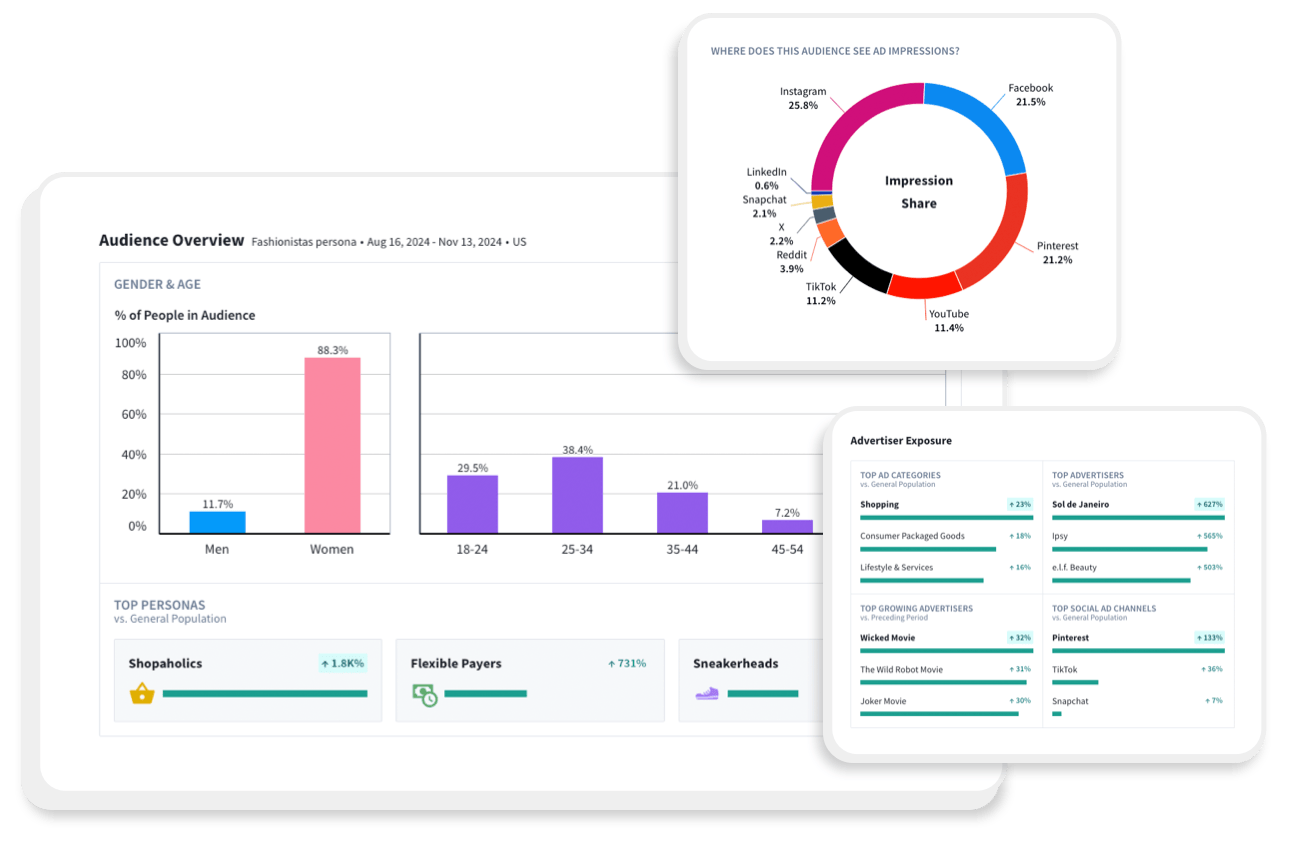Image resolution: width=1289 pixels, height=861 pixels.
Task: Click the 25-34 age bar
Action: tap(577, 495)
